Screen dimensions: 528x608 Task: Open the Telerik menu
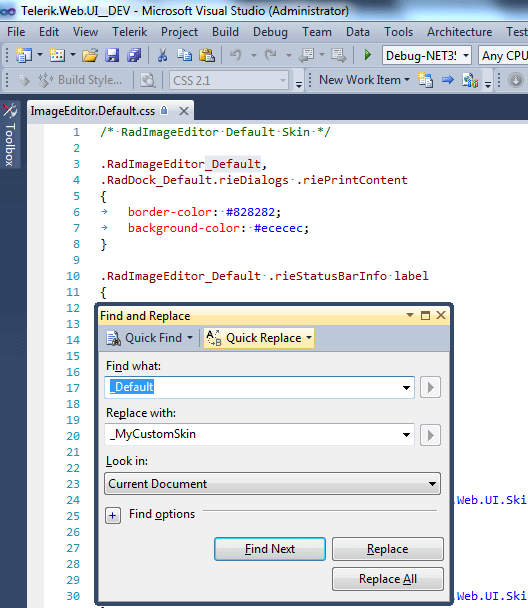129,32
